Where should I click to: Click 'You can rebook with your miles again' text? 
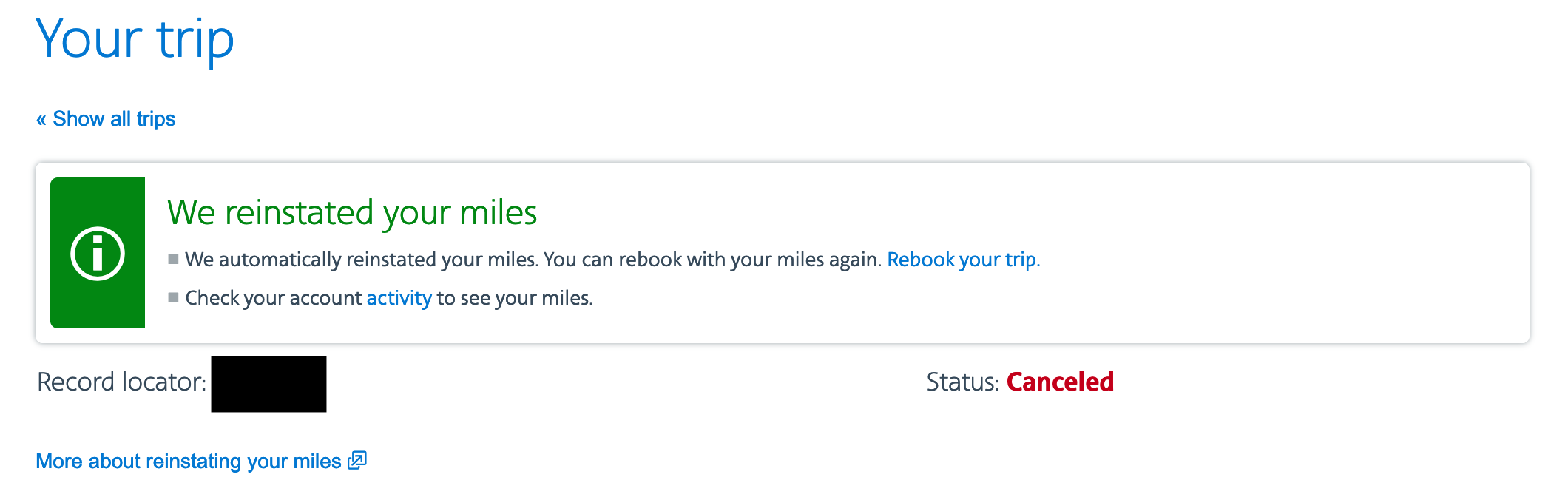coord(712,260)
